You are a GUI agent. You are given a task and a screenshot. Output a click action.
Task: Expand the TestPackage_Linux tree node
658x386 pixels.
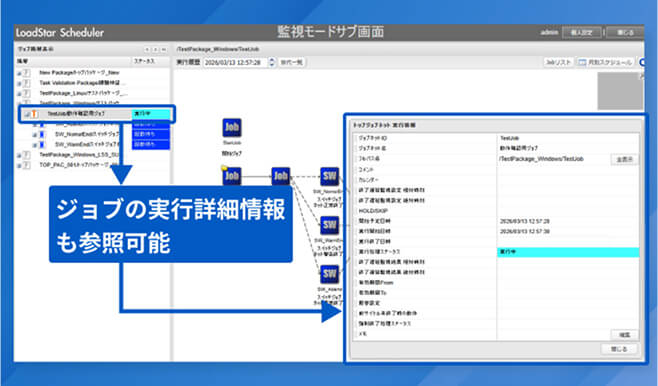tap(19, 94)
